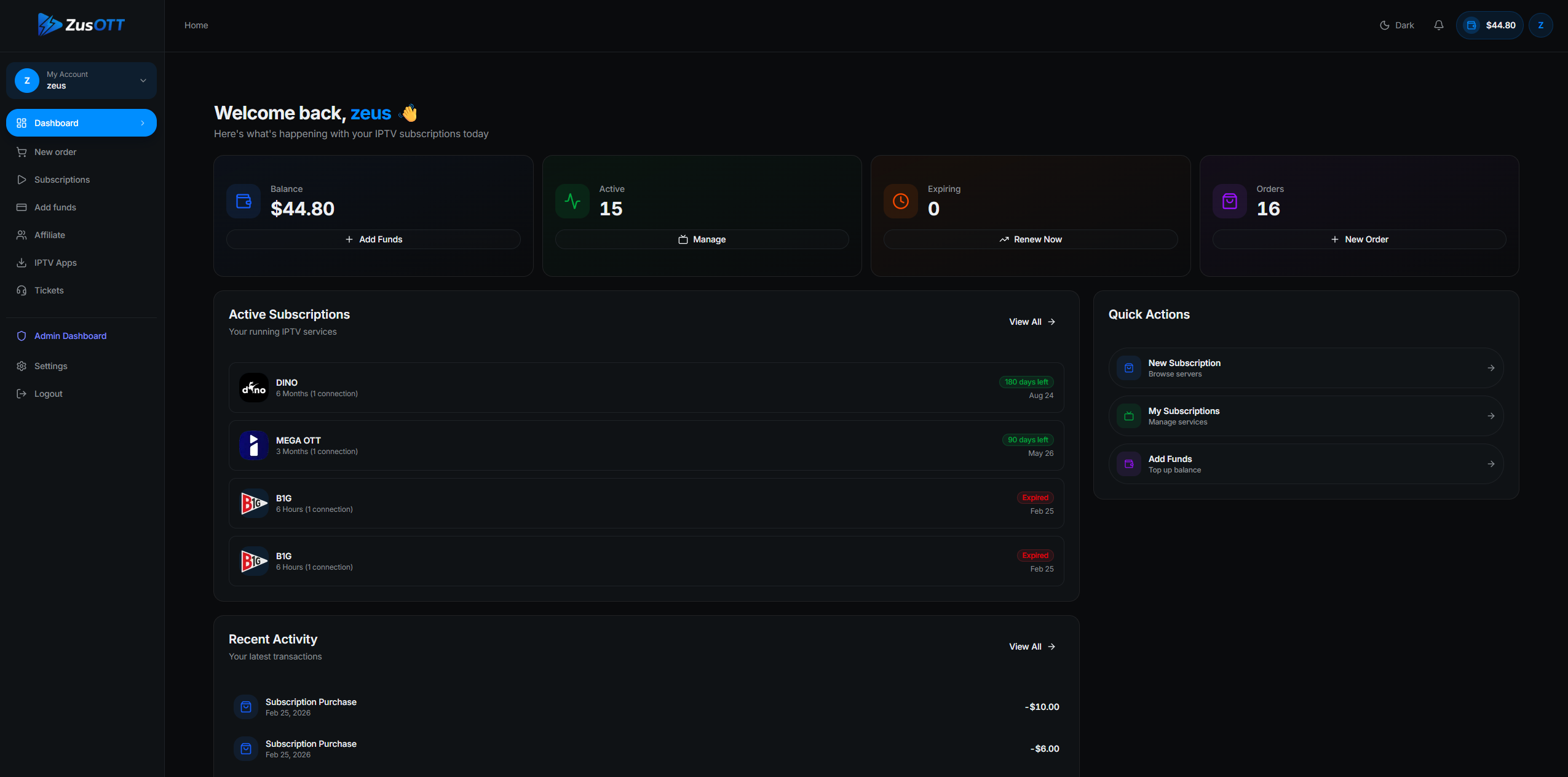Click the Settings gear icon
The width and height of the screenshot is (1568, 777).
pos(22,366)
